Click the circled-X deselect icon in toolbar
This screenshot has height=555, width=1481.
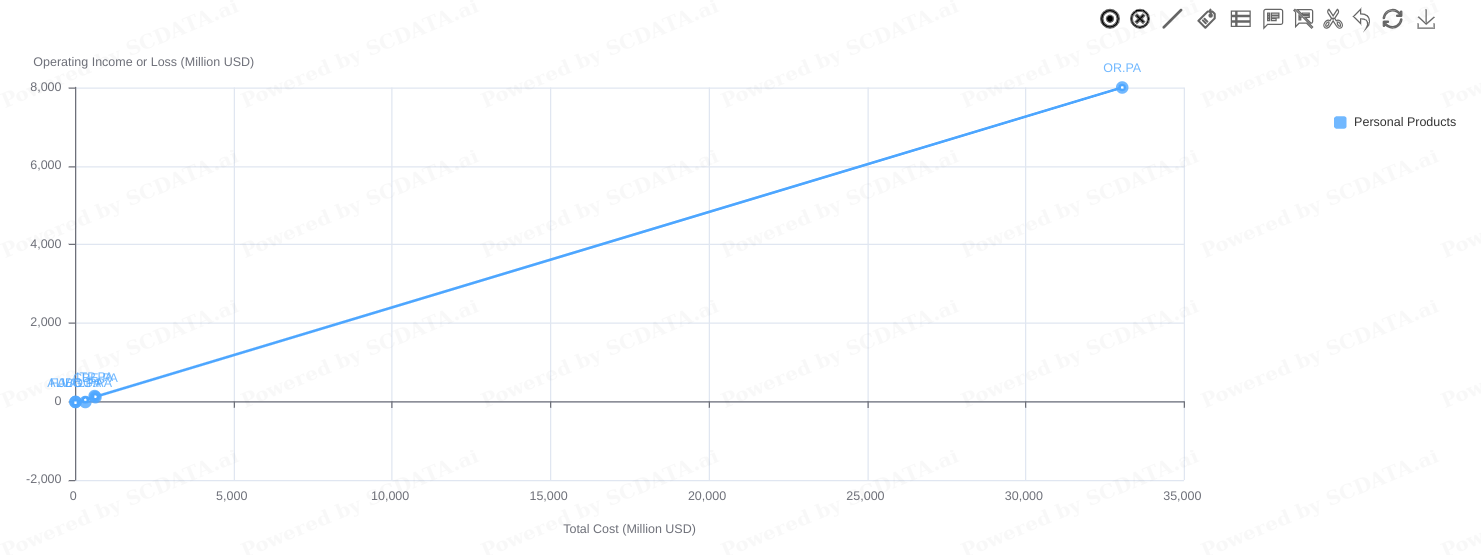1140,19
